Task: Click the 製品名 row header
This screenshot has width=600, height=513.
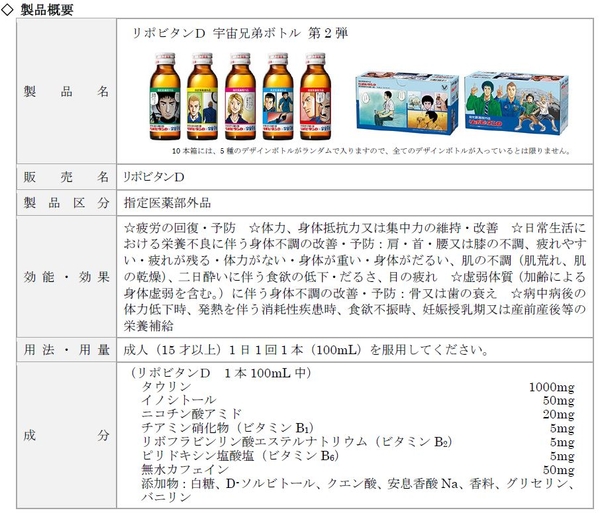Action: (x=64, y=91)
